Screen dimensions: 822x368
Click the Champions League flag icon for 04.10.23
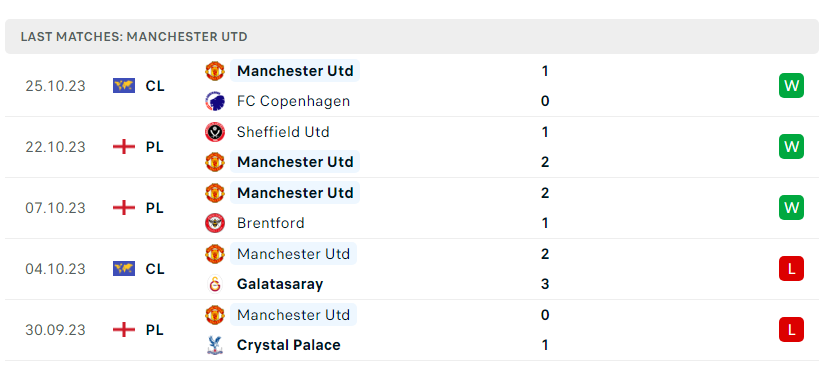[x=124, y=268]
